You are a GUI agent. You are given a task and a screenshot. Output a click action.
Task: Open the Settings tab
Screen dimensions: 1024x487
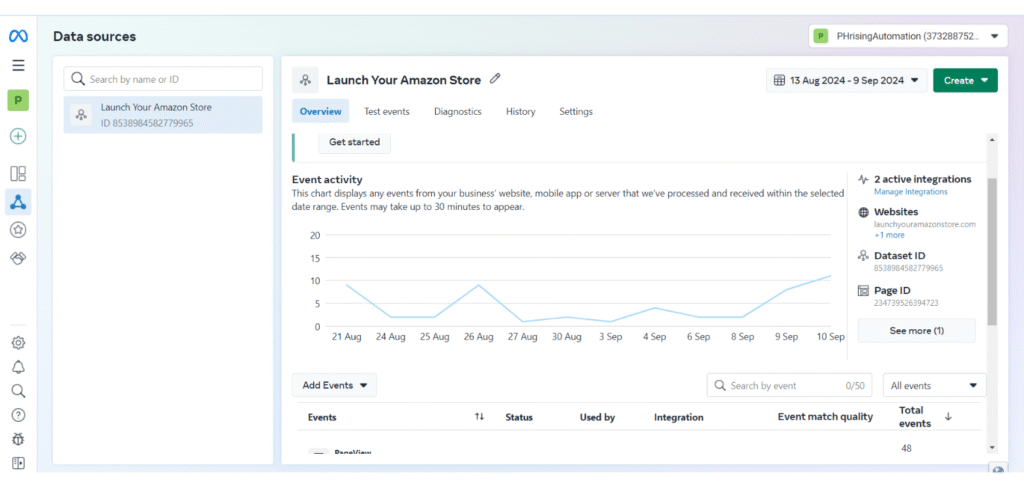[x=576, y=112]
